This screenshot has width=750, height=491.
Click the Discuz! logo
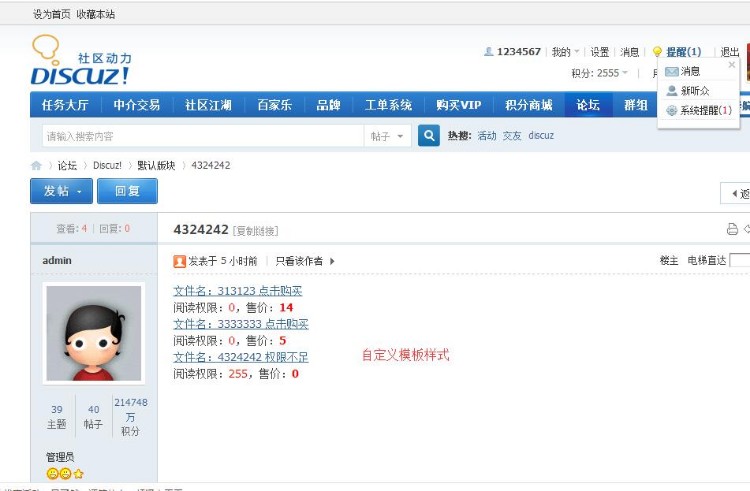(81, 61)
